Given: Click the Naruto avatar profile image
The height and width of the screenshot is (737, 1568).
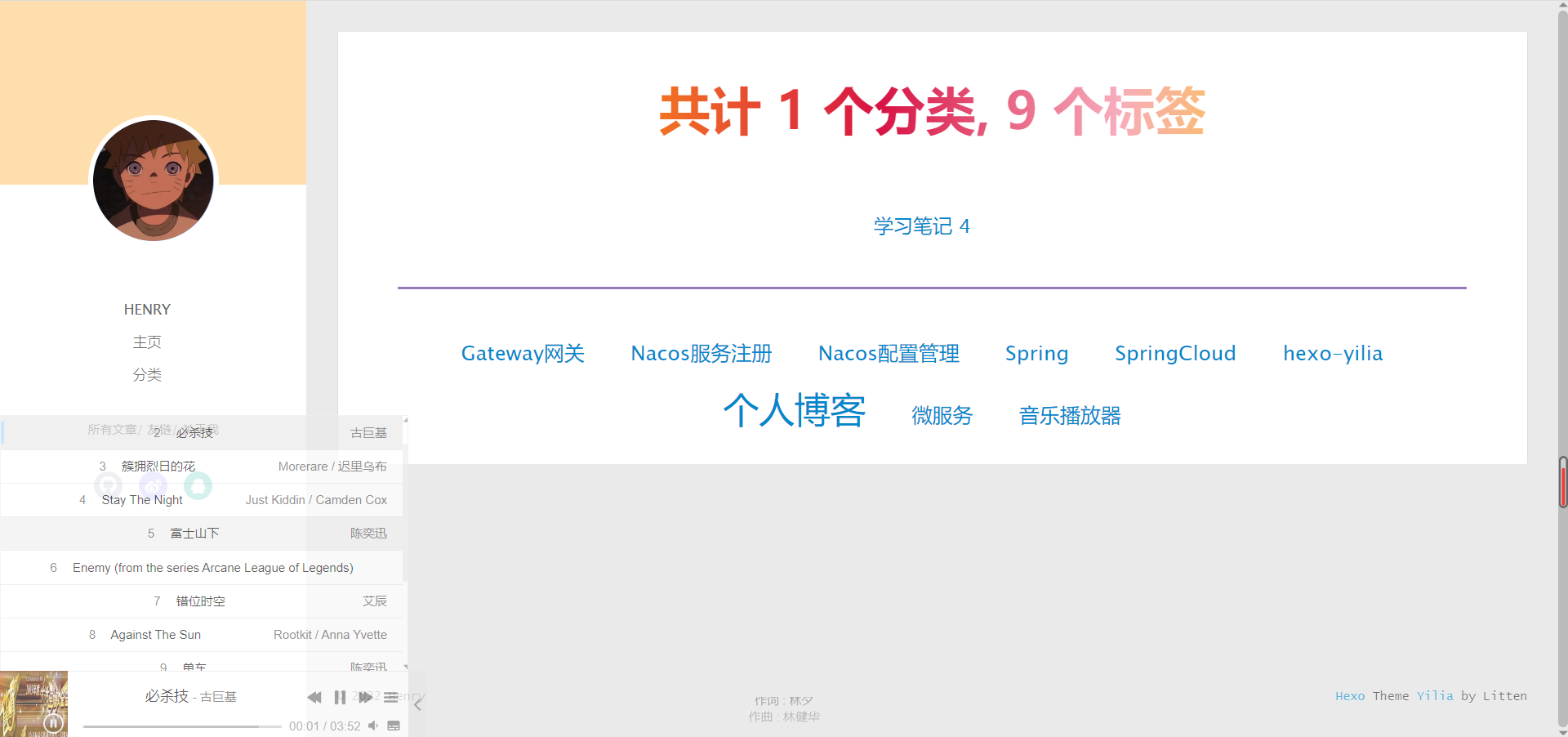Looking at the screenshot, I should pyautogui.click(x=154, y=181).
